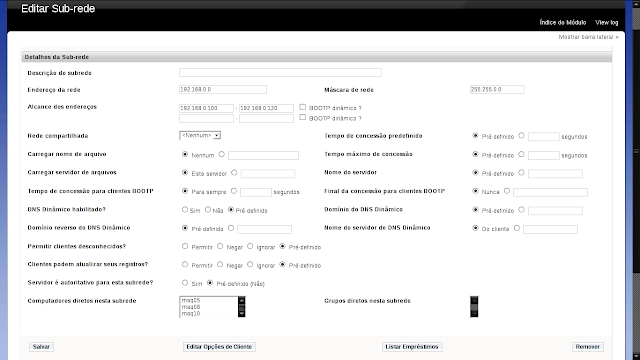Image resolution: width=640 pixels, height=360 pixels.
Task: Select Permitir for clientes atualizar registros
Action: coord(185,264)
